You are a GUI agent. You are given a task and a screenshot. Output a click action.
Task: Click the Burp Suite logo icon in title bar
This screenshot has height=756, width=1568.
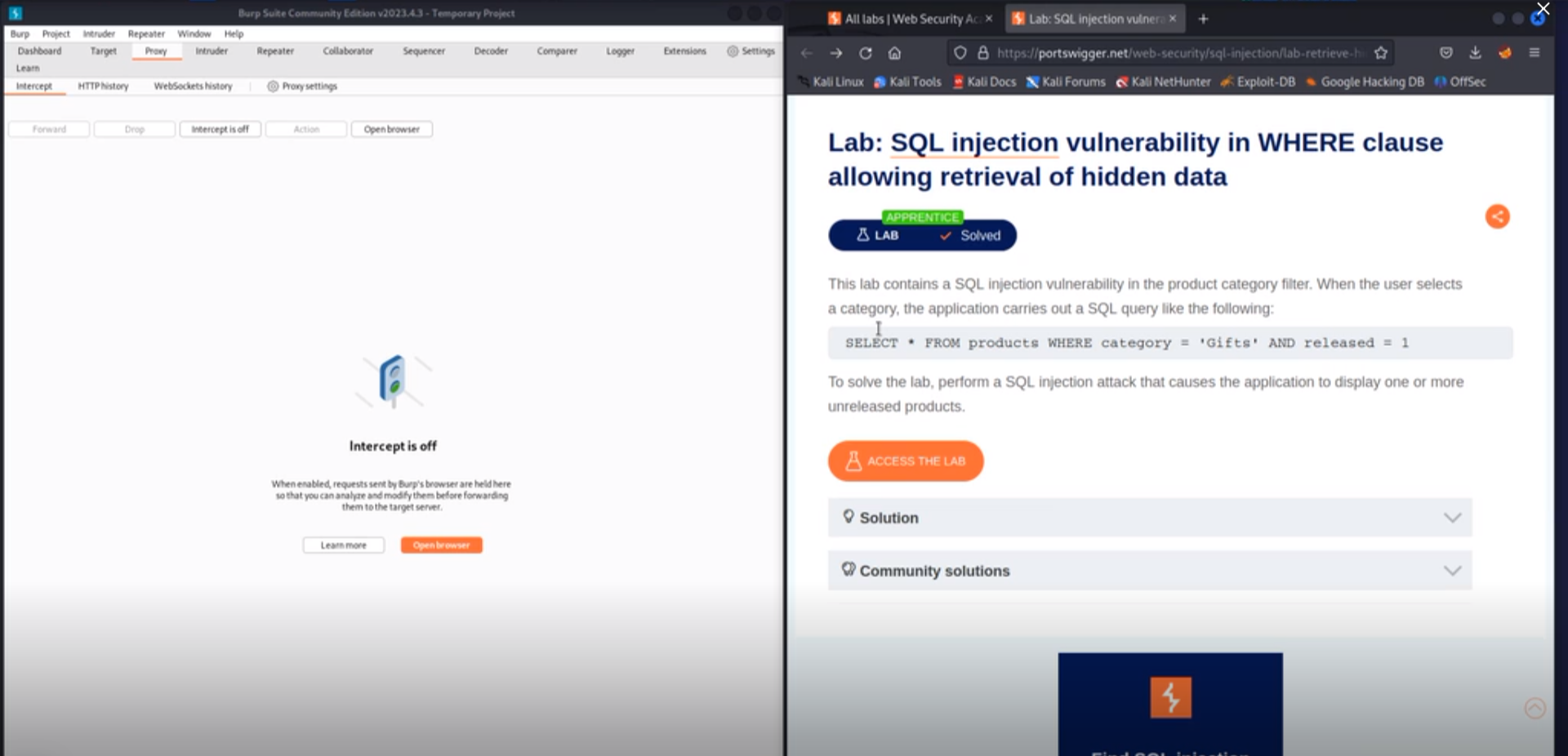(16, 13)
